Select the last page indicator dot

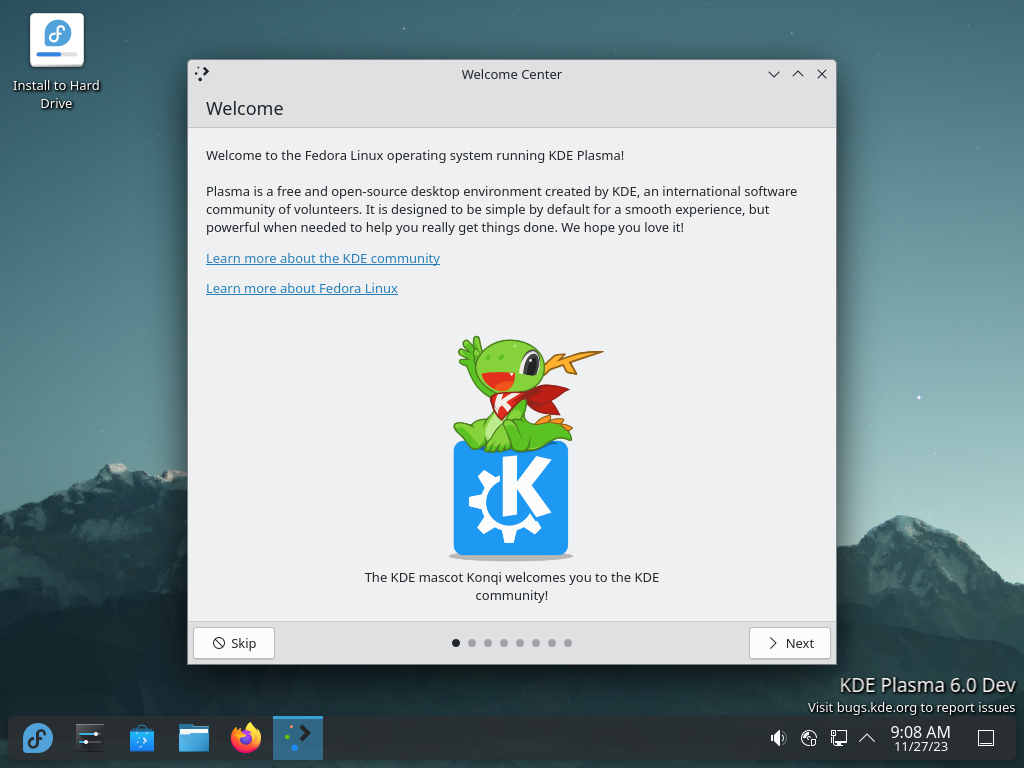pyautogui.click(x=568, y=643)
